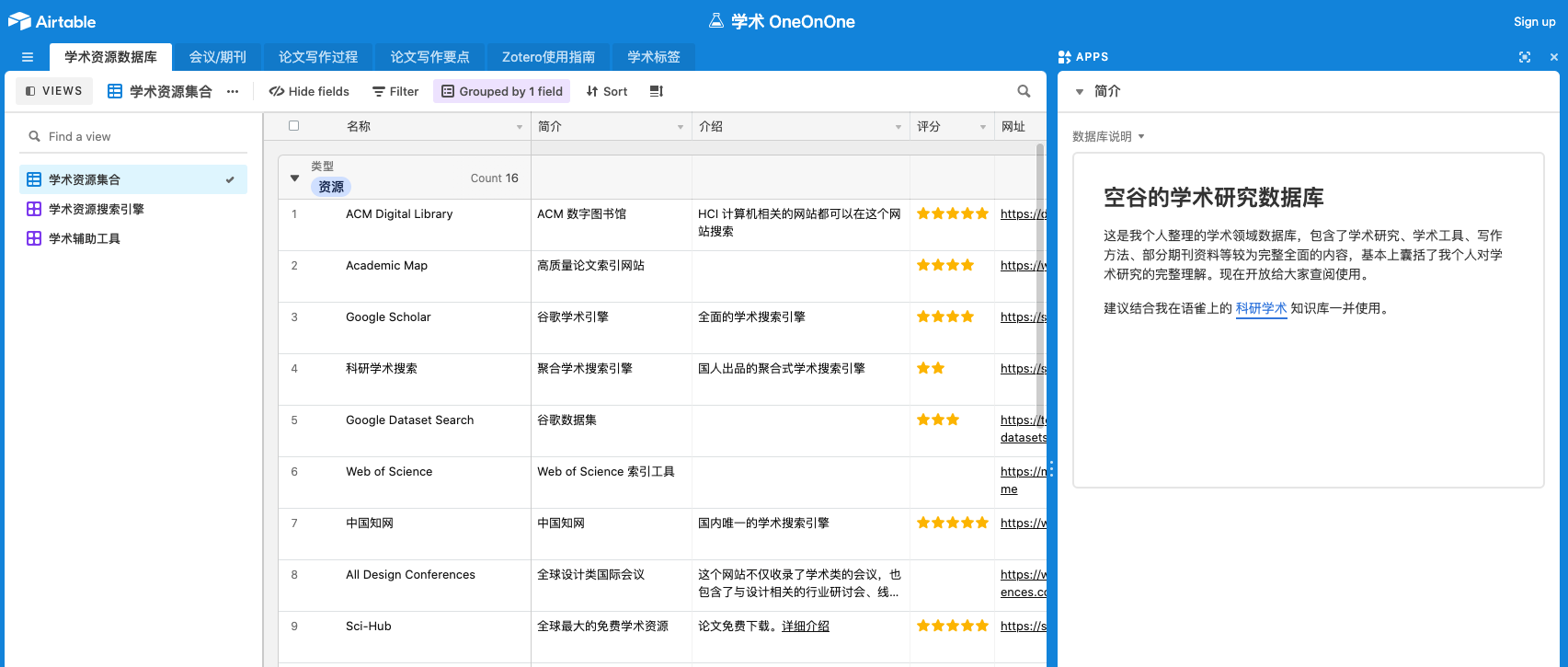Click the 谷歌学术引擎 cell
This screenshot has height=667, width=1568.
pos(612,328)
